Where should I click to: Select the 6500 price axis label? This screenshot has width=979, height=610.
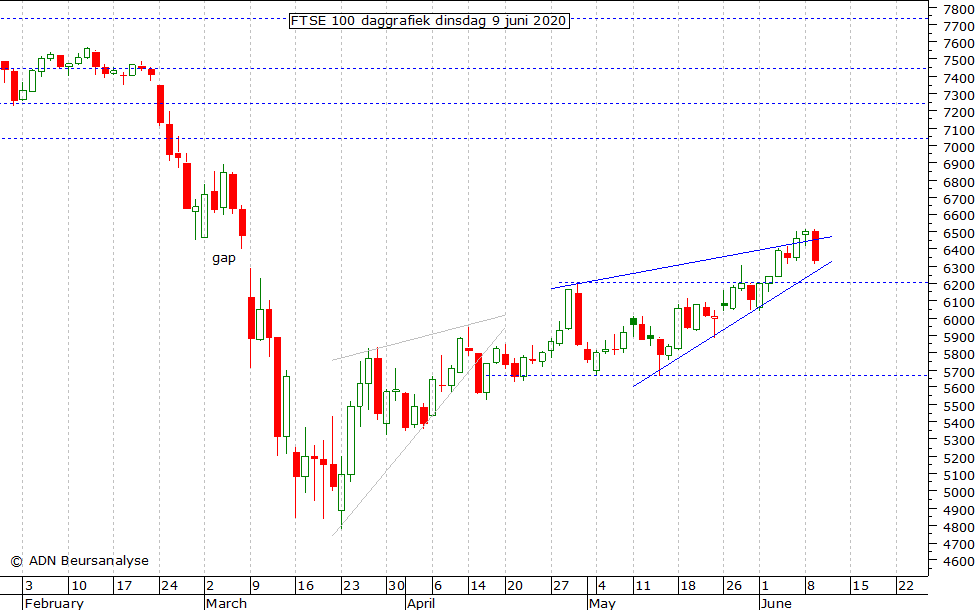pyautogui.click(x=958, y=233)
